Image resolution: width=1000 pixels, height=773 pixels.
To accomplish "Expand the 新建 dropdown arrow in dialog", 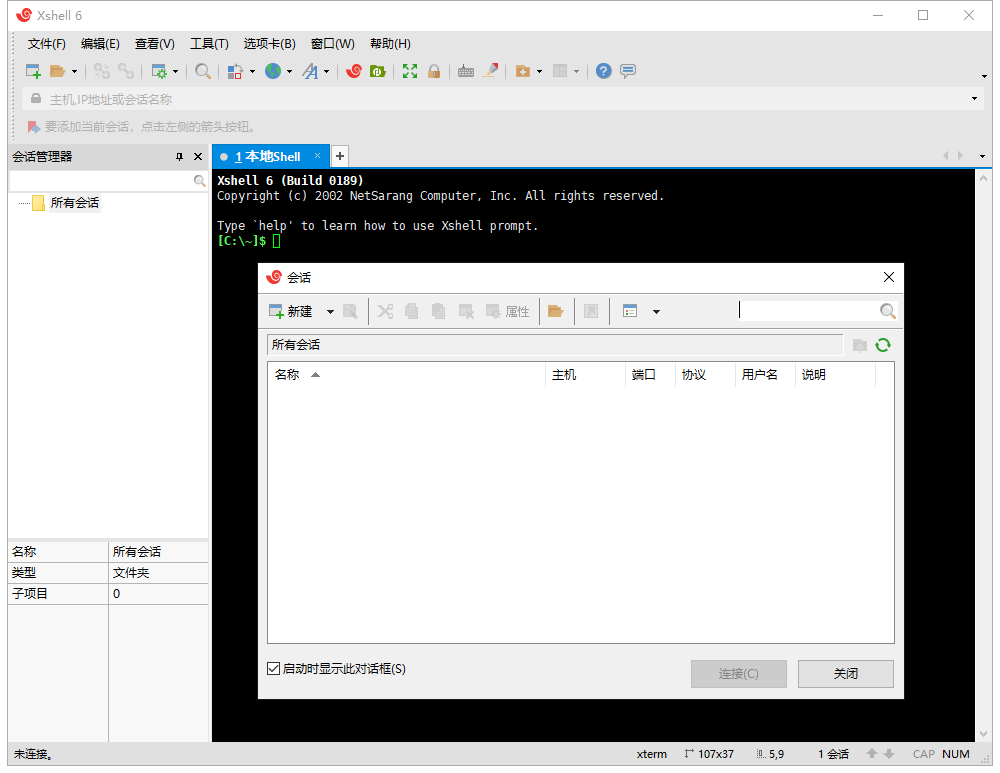I will (x=330, y=312).
